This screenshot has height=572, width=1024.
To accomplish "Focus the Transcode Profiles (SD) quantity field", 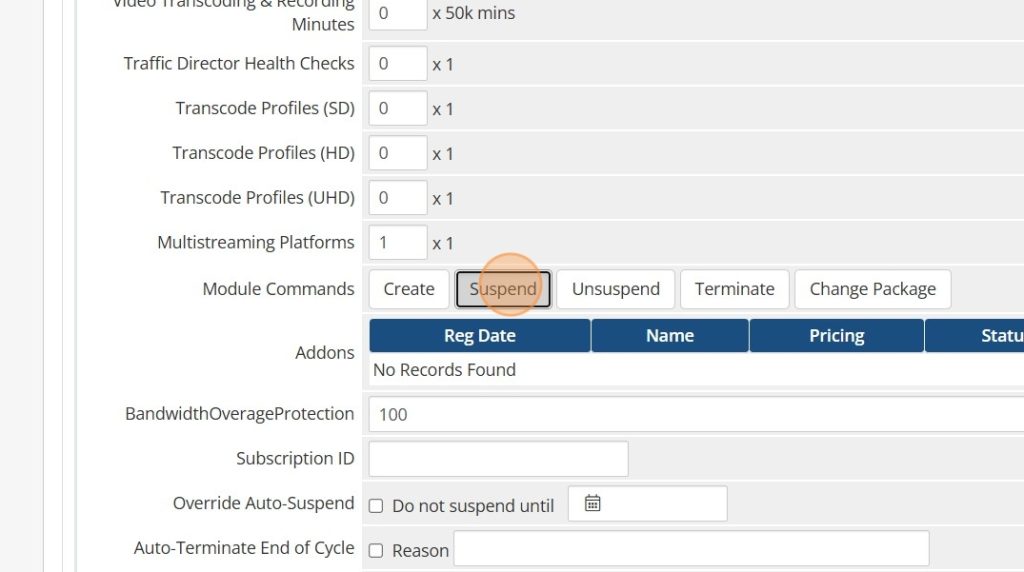I will tap(398, 108).
